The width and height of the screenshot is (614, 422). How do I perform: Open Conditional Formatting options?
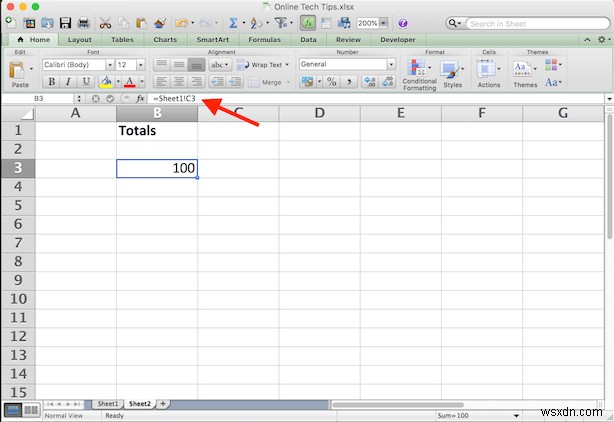419,75
